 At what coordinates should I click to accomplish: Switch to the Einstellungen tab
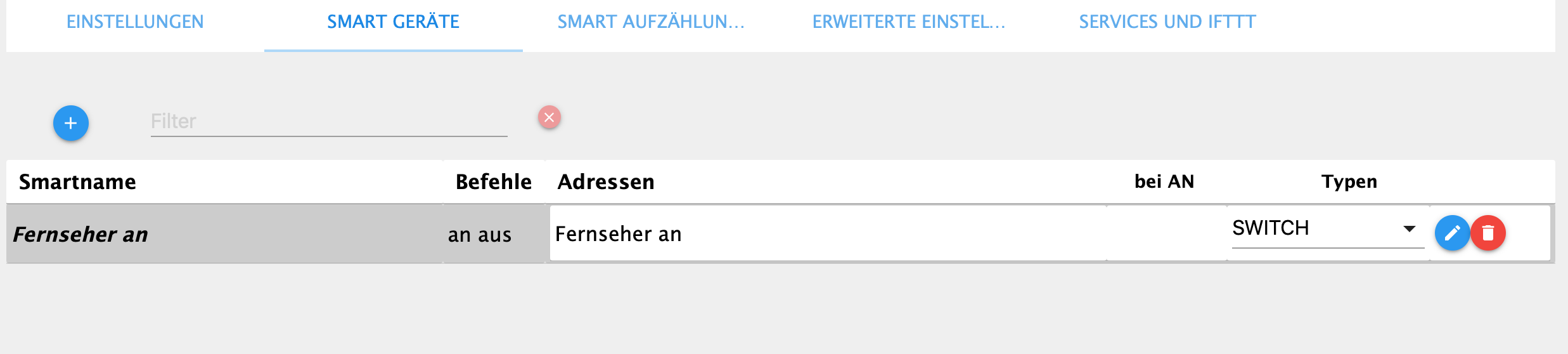pos(135,22)
